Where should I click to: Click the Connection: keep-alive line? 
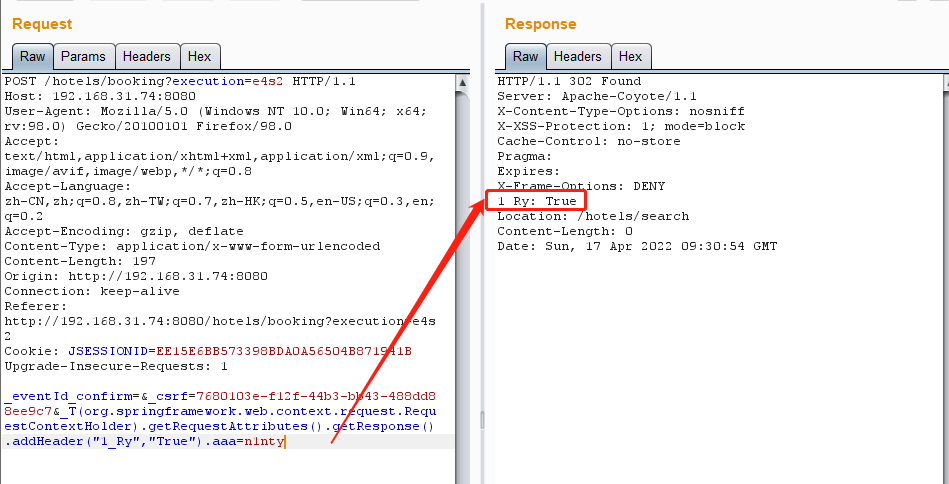pos(92,291)
